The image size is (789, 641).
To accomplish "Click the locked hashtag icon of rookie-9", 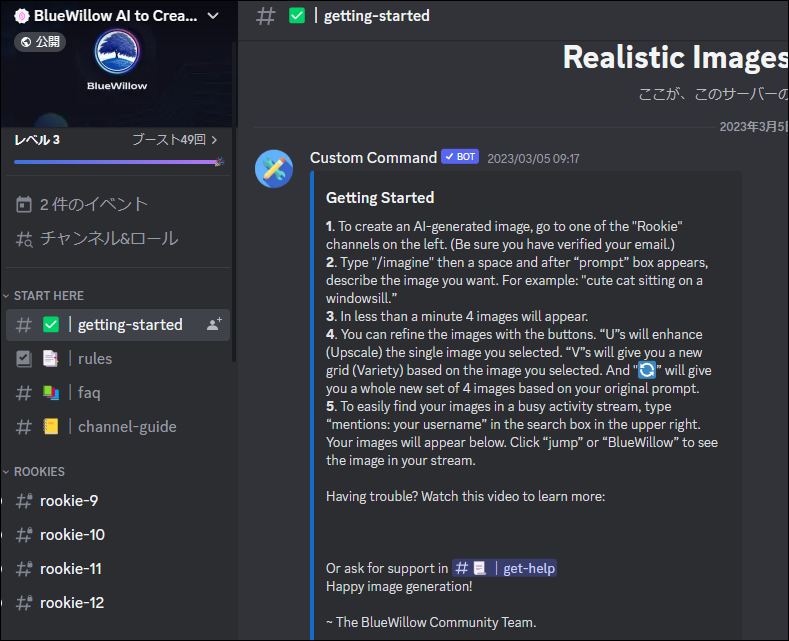I will pyautogui.click(x=24, y=501).
